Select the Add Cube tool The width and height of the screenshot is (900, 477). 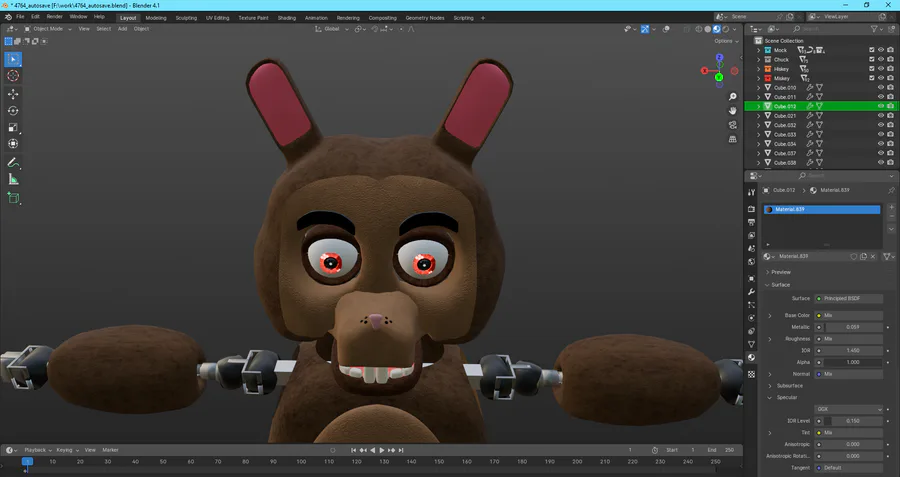tap(13, 199)
